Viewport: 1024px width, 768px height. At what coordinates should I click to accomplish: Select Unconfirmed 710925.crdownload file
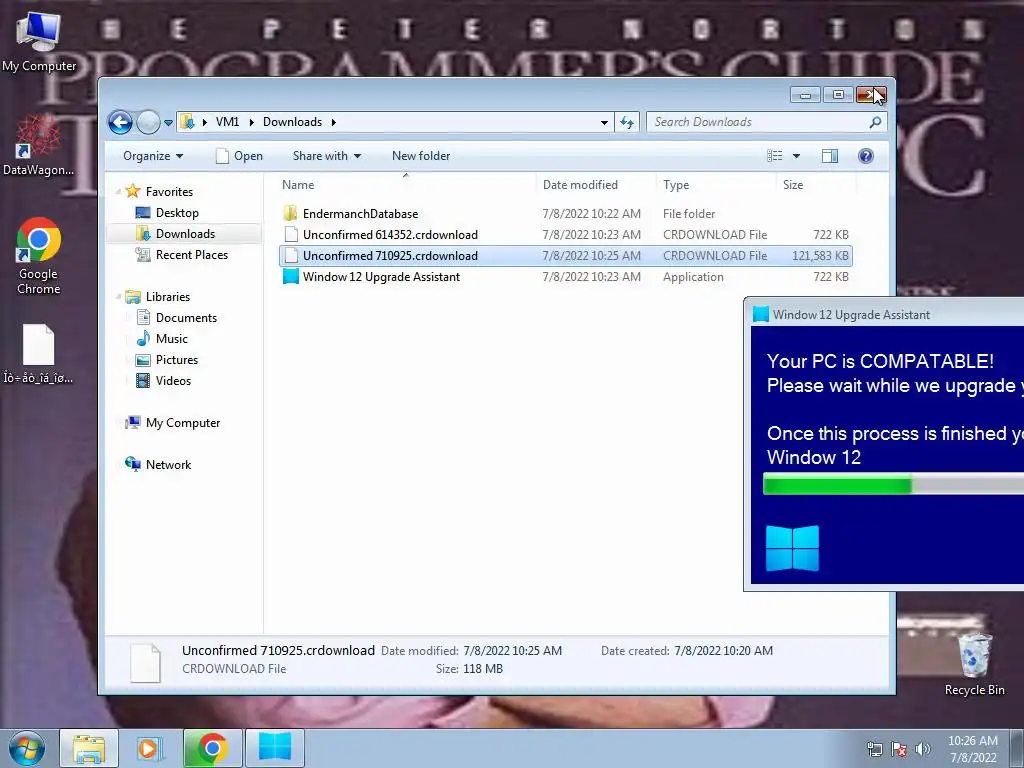(566, 255)
